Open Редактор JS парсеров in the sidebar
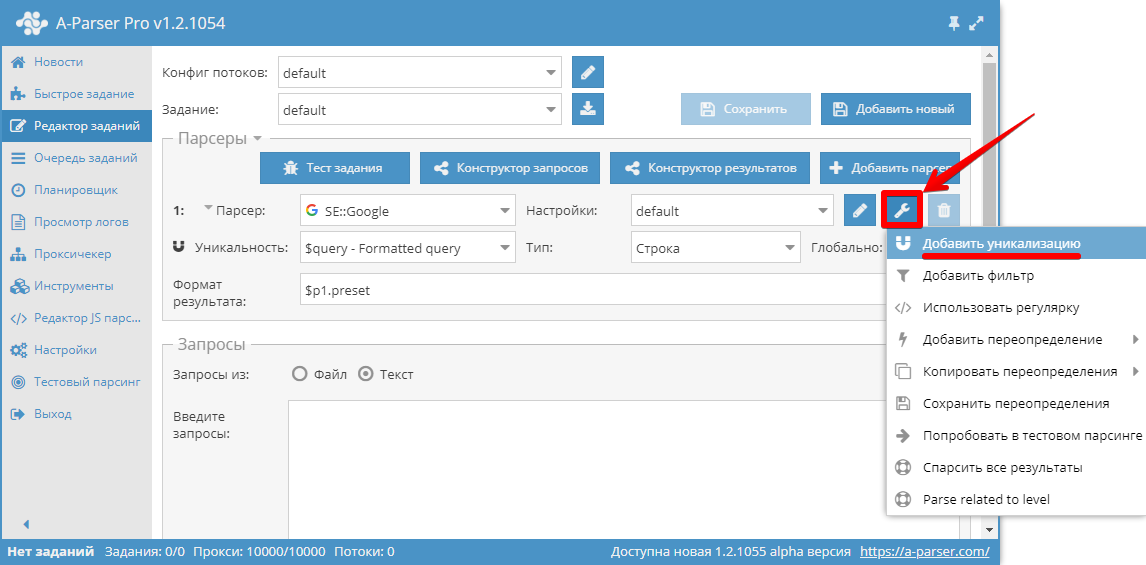Image resolution: width=1146 pixels, height=565 pixels. coord(76,318)
